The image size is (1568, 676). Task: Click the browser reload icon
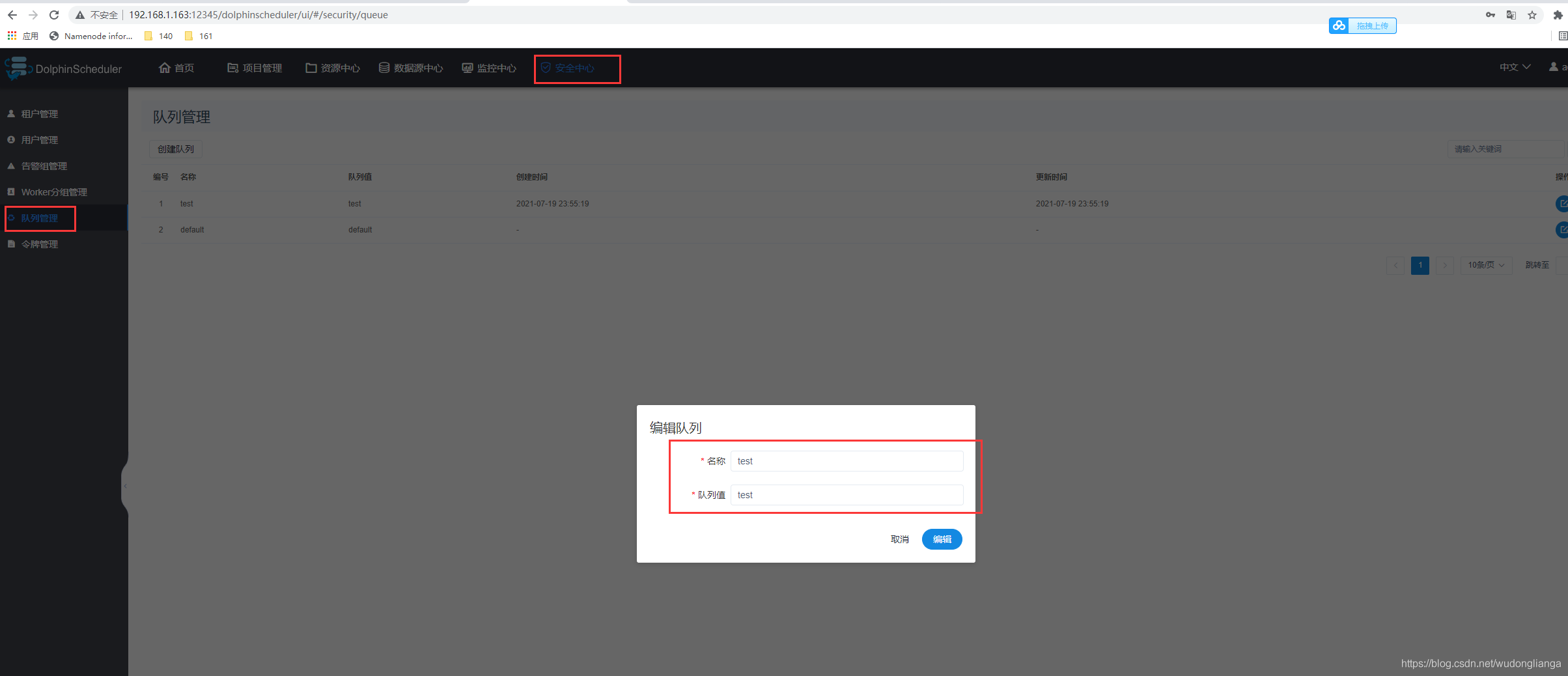(x=54, y=15)
